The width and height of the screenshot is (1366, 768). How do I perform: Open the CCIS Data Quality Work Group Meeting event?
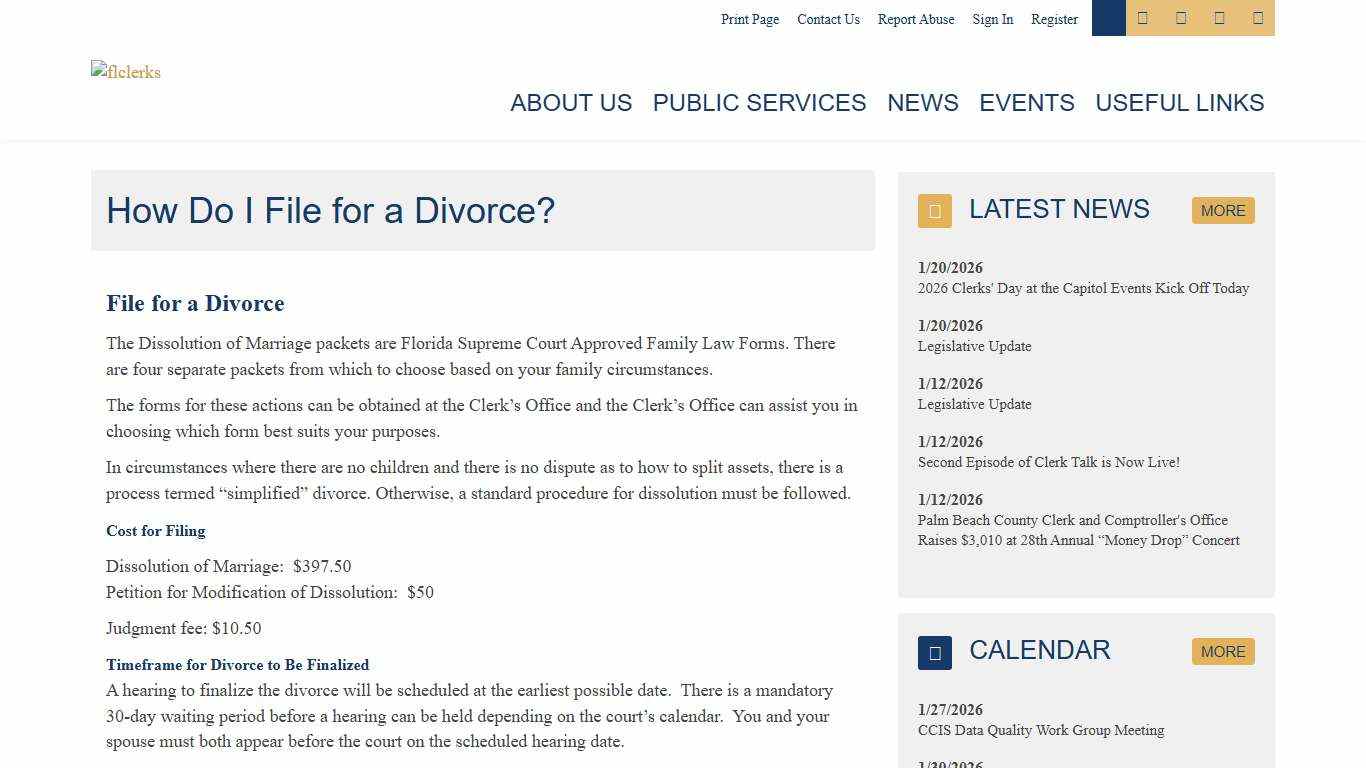click(1041, 730)
